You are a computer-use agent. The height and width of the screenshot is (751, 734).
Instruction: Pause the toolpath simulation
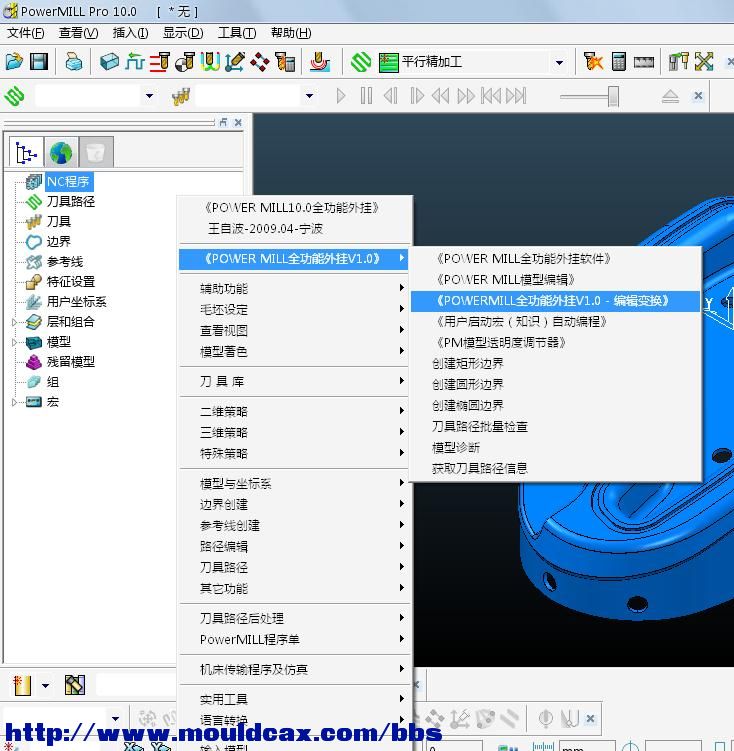[366, 96]
